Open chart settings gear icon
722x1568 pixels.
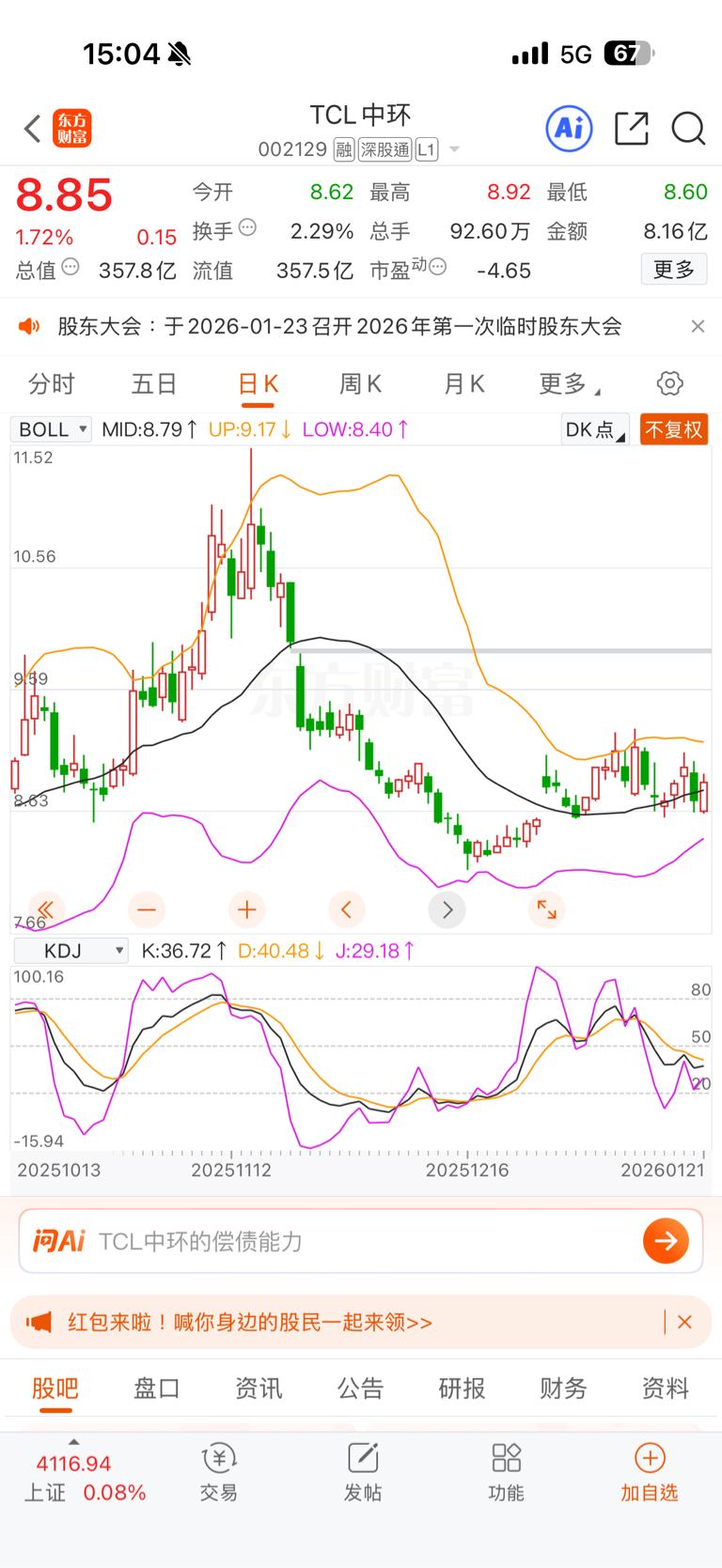pos(669,383)
